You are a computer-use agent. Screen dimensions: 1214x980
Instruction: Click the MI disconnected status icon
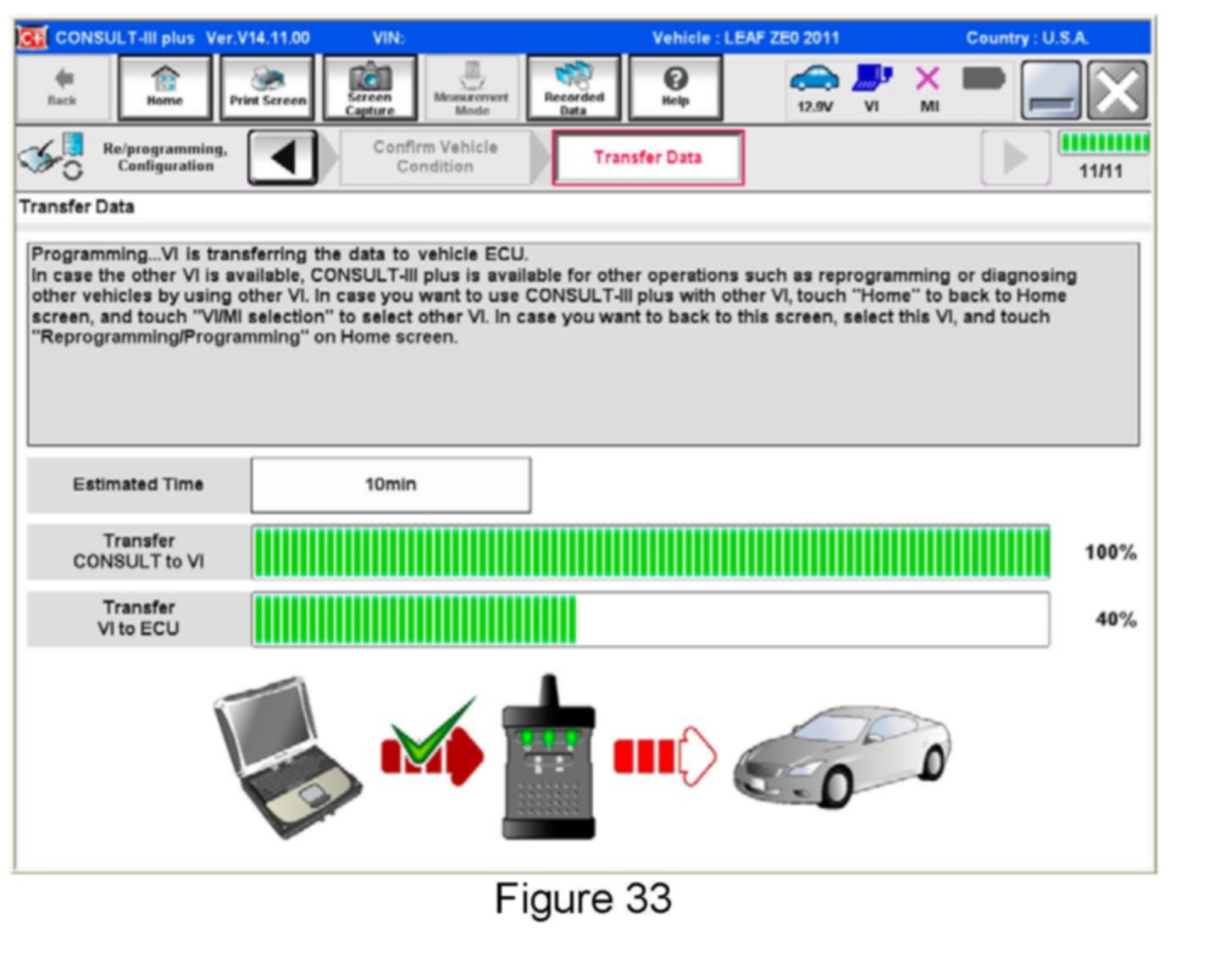929,87
